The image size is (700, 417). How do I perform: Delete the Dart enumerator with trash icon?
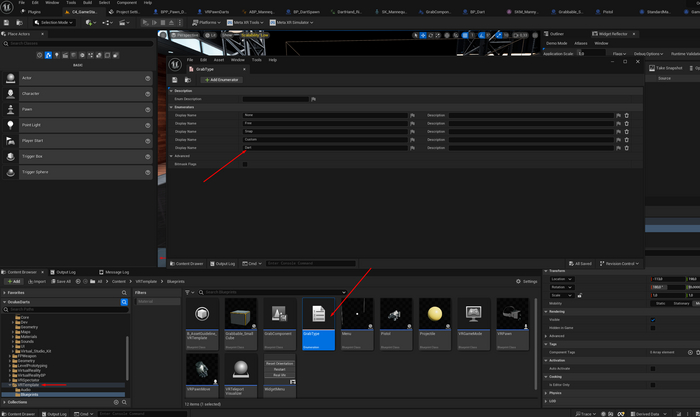tap(626, 147)
